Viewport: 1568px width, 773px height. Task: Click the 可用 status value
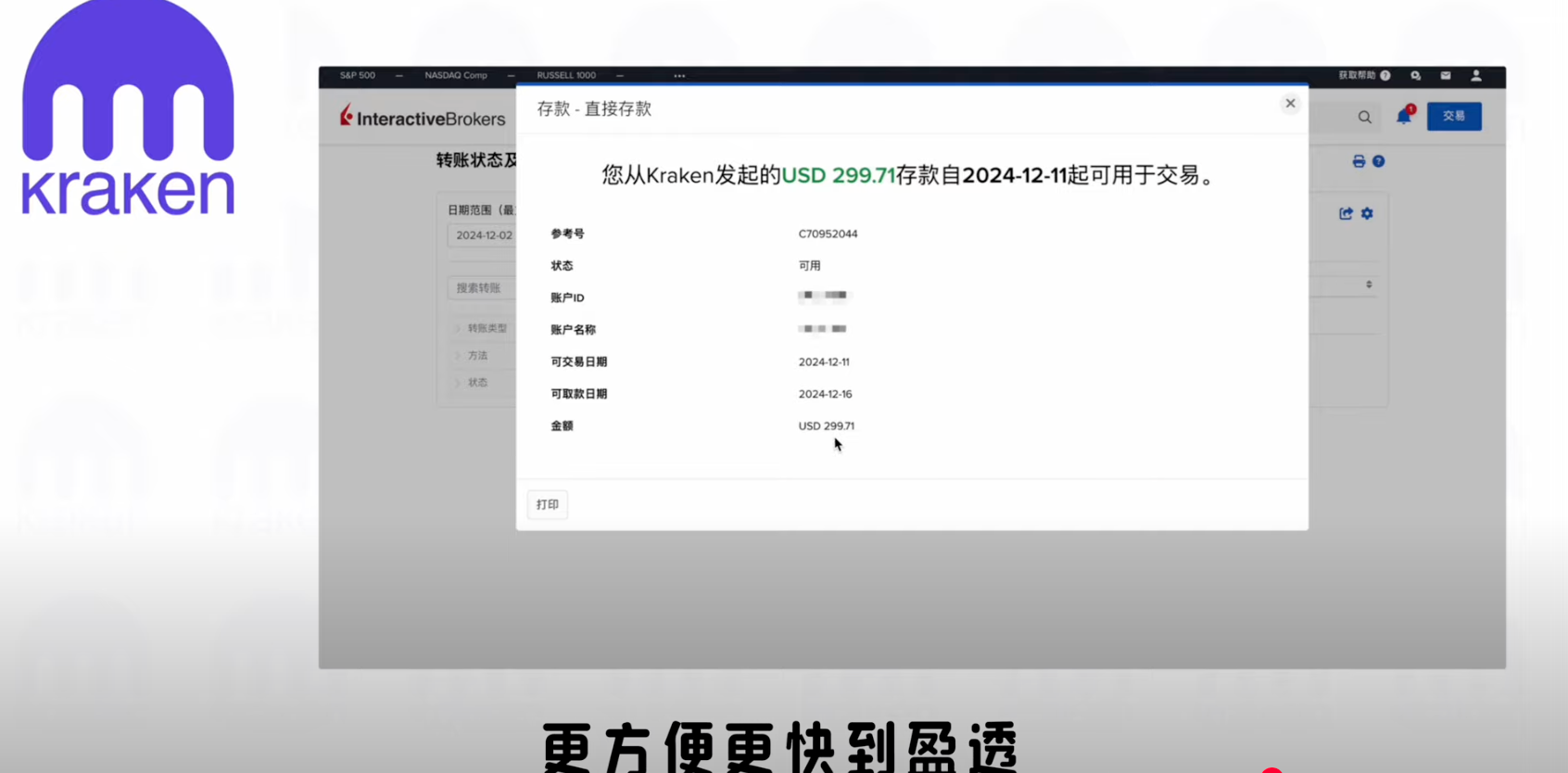809,265
